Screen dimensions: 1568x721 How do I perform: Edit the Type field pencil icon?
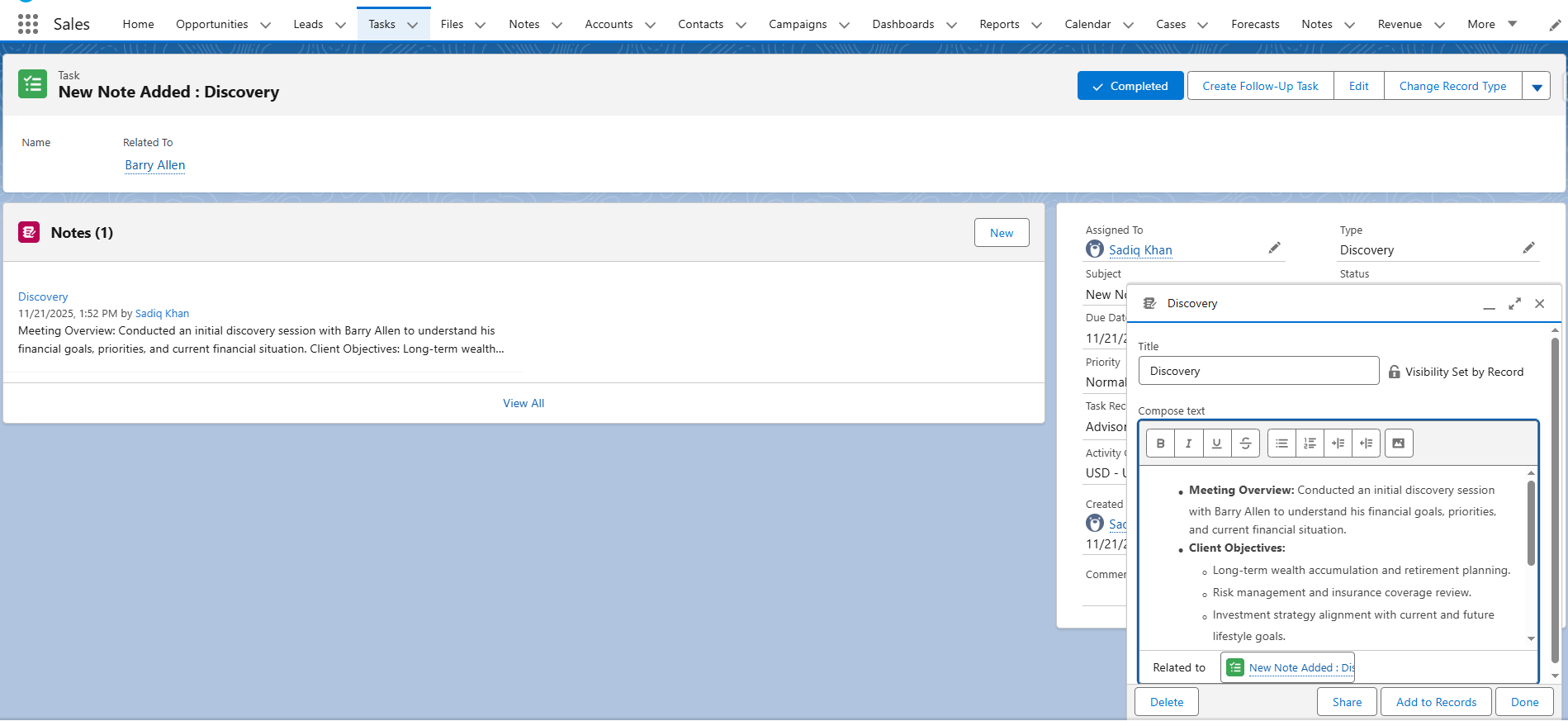tap(1528, 248)
